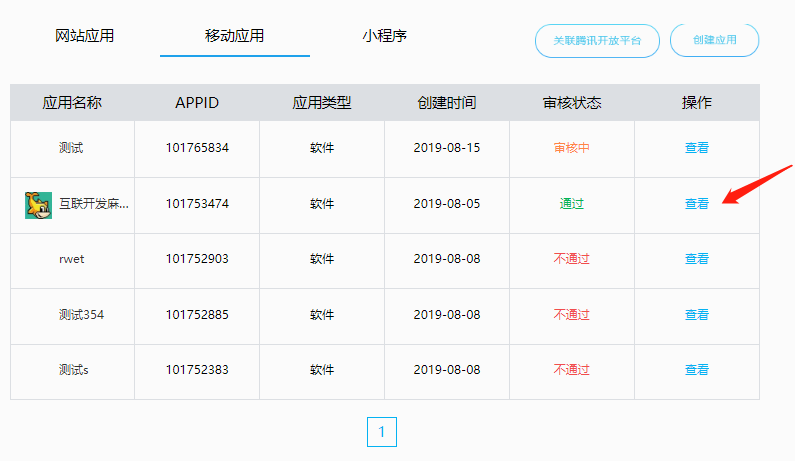
Task: View the 测试s app details link
Action: pyautogui.click(x=697, y=370)
